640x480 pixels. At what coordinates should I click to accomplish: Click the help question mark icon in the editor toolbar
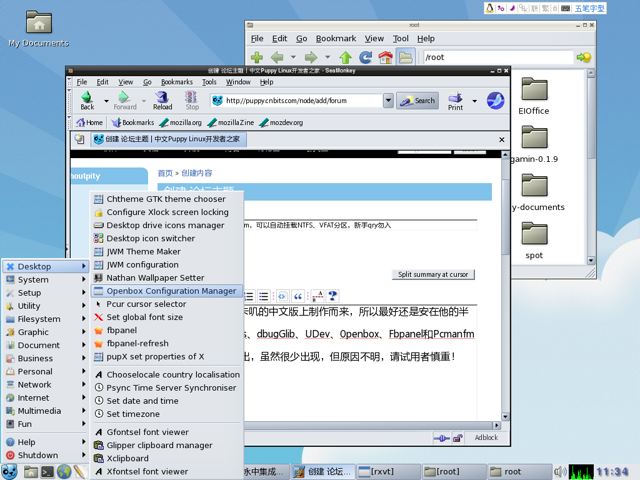coord(333,296)
